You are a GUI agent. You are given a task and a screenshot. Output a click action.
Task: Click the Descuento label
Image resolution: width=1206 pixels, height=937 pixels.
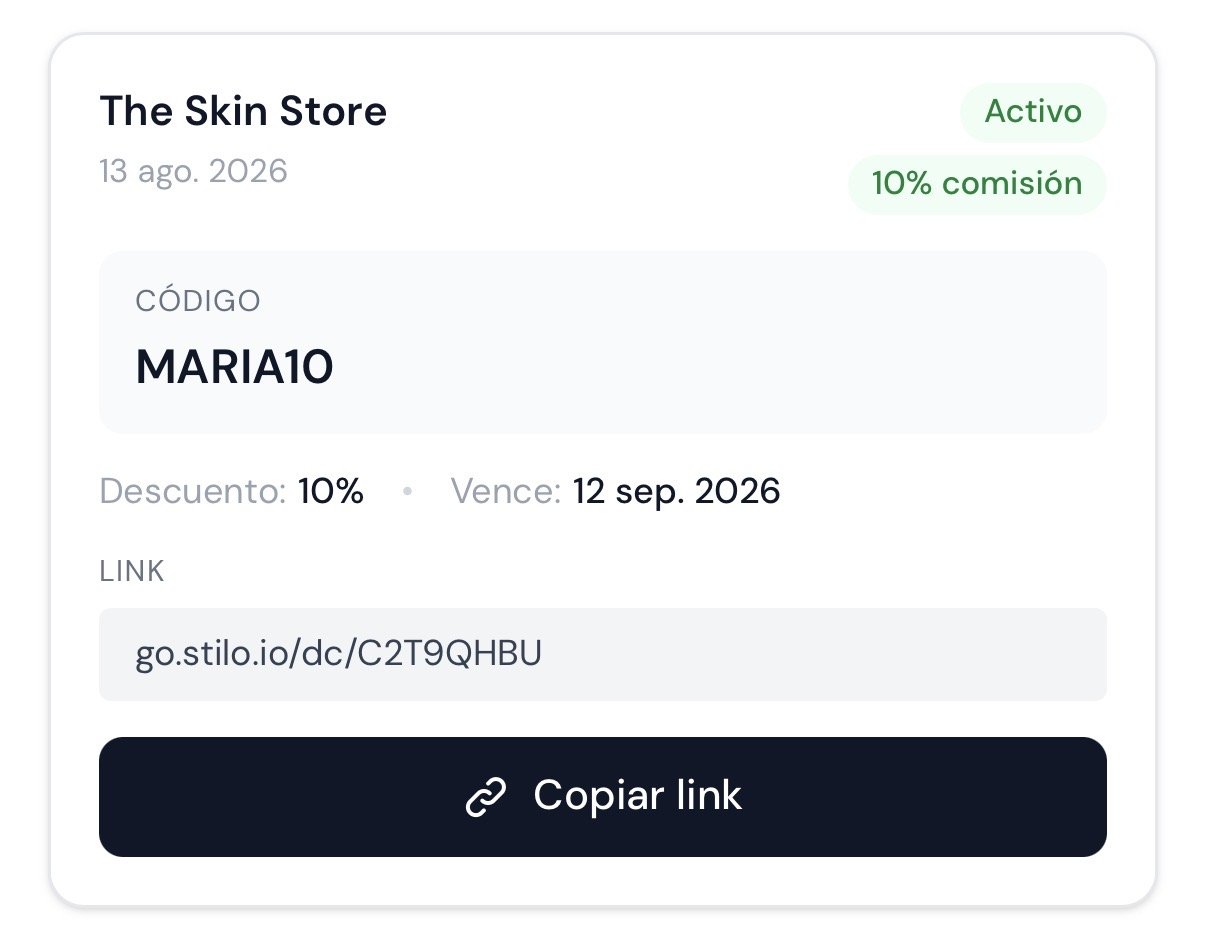coord(193,491)
